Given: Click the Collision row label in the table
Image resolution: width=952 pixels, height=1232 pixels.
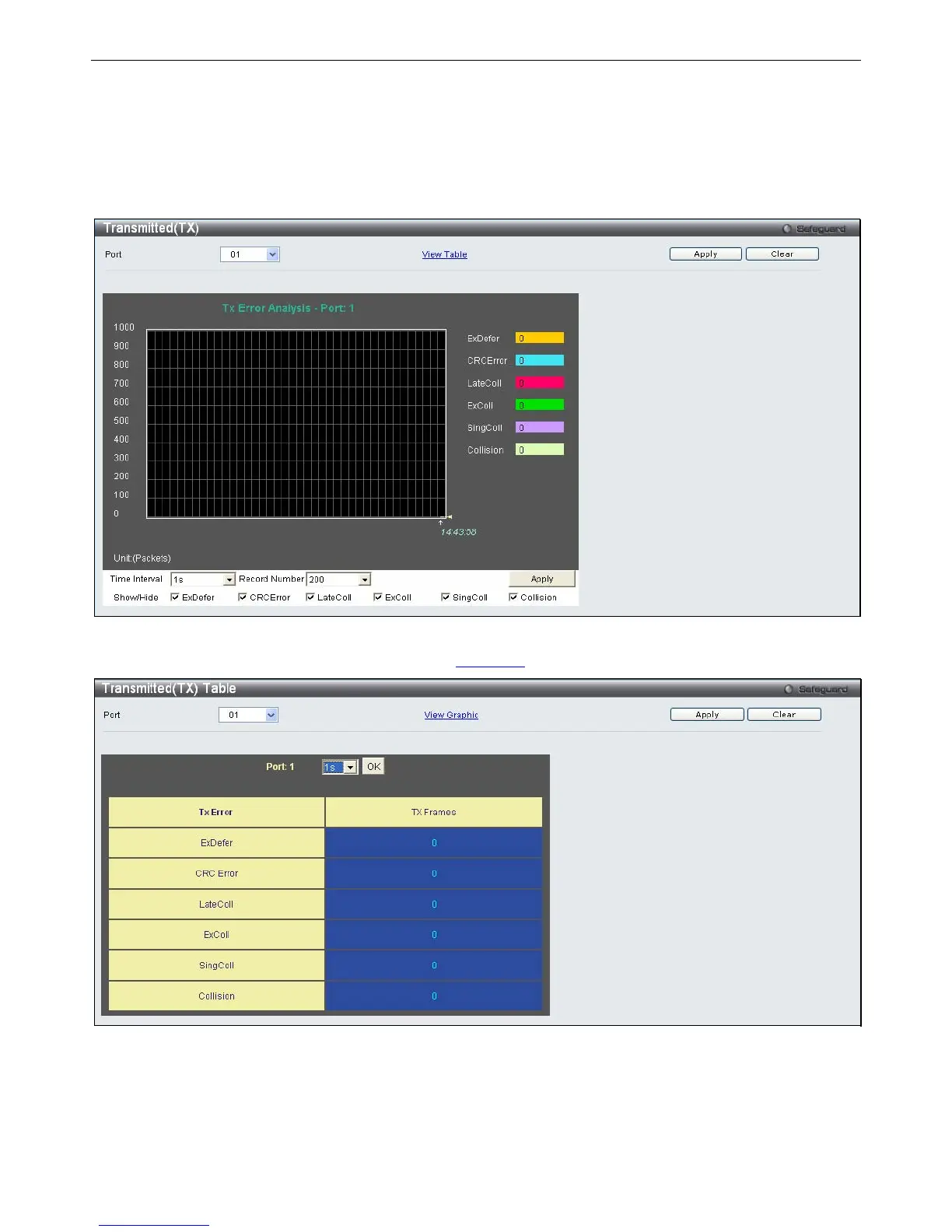Looking at the screenshot, I should tap(216, 996).
